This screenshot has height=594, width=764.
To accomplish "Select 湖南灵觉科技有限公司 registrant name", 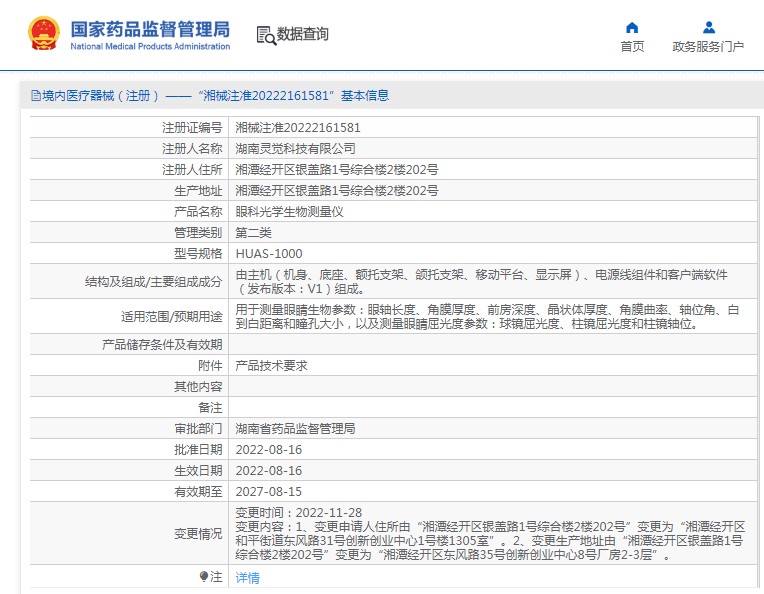I will [295, 149].
